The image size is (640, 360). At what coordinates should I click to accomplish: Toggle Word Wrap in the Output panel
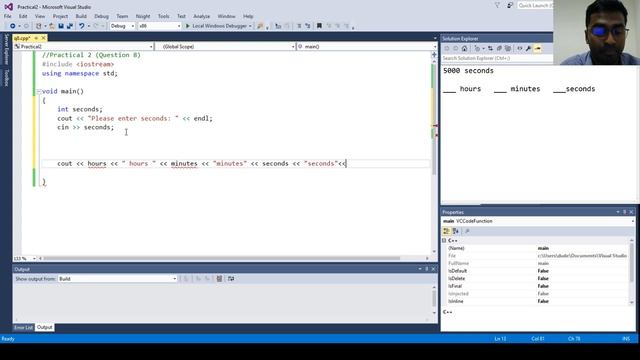pos(231,279)
